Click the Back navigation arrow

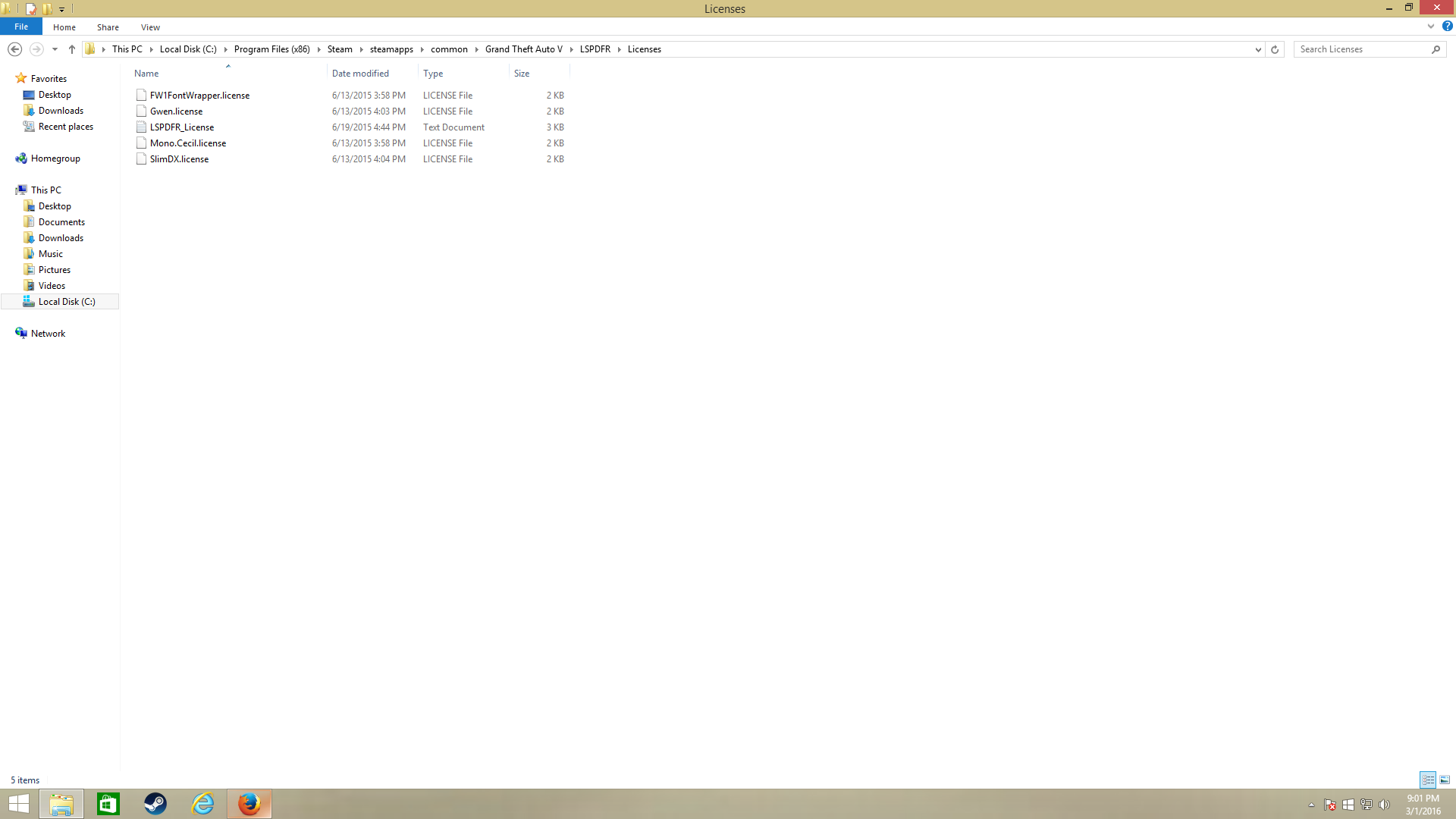click(x=14, y=49)
